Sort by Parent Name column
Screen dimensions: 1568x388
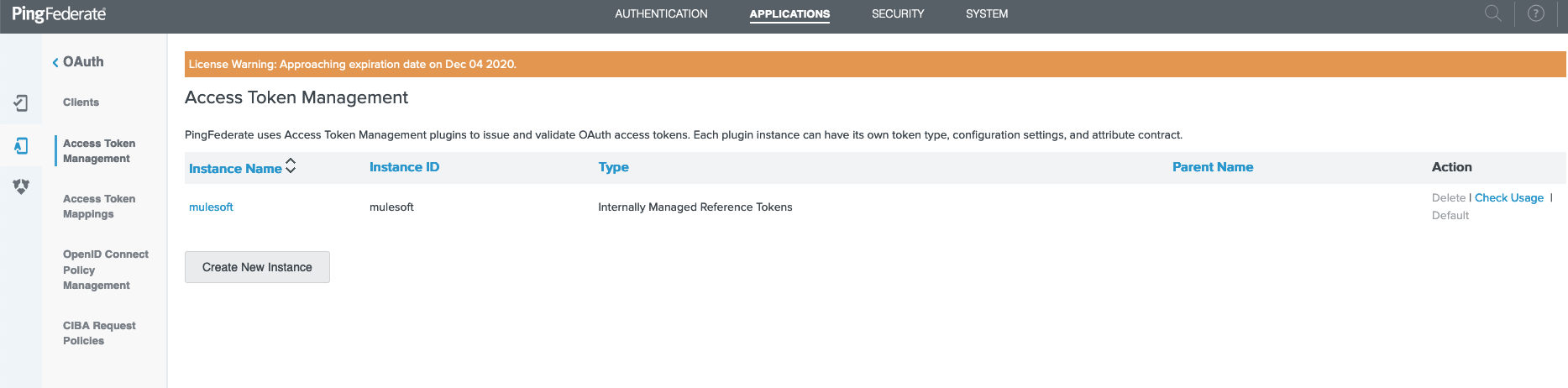1212,167
